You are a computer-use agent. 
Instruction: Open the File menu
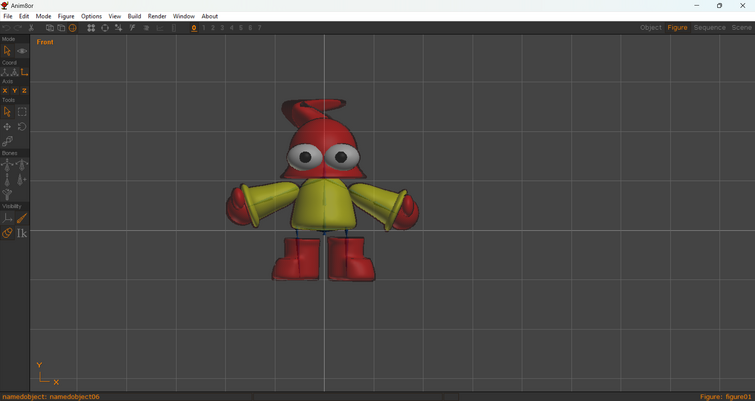(8, 16)
